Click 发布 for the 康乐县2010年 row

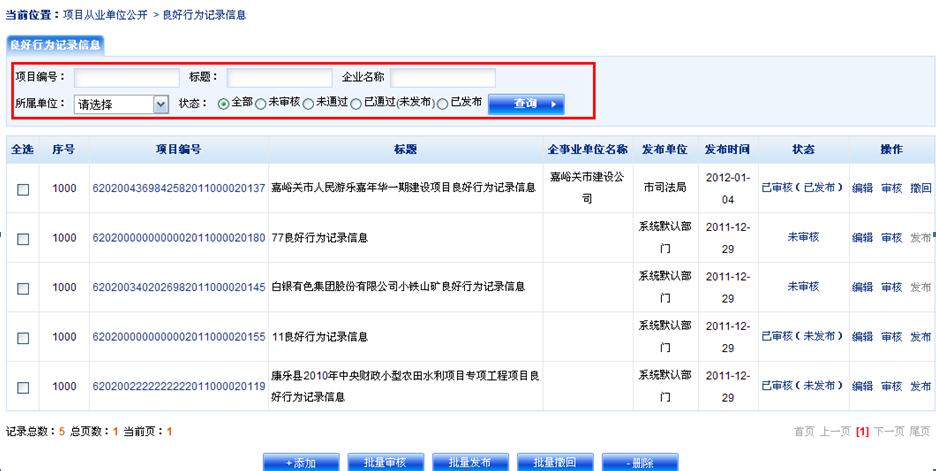coord(920,386)
